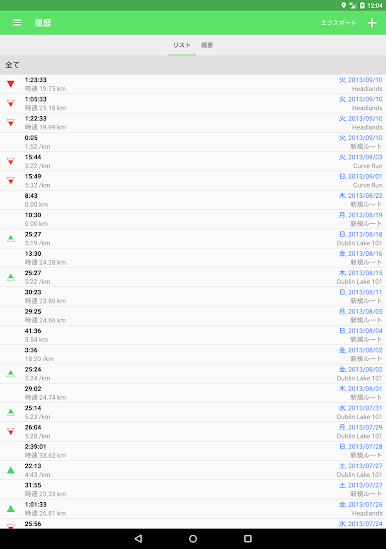Image resolution: width=386 pixels, height=549 pixels.
Task: Select date 金, 2013/07/26 Headlands
Action: pos(360,505)
